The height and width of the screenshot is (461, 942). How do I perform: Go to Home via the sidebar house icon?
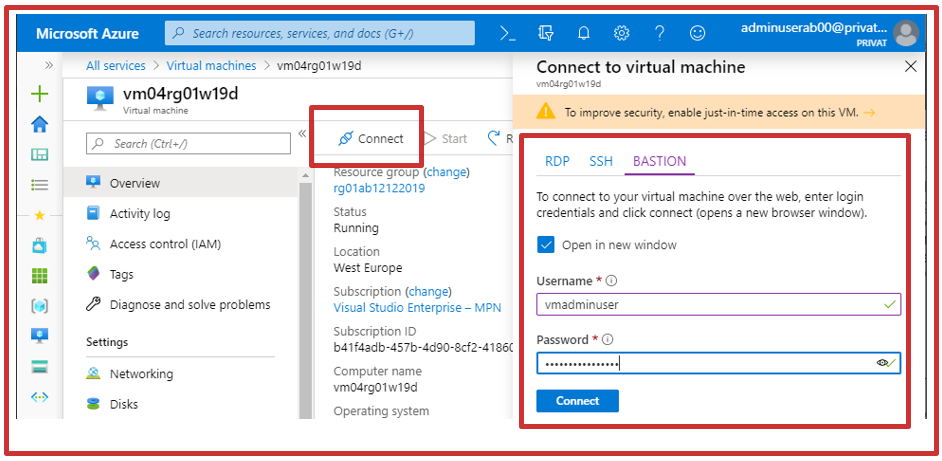40,125
